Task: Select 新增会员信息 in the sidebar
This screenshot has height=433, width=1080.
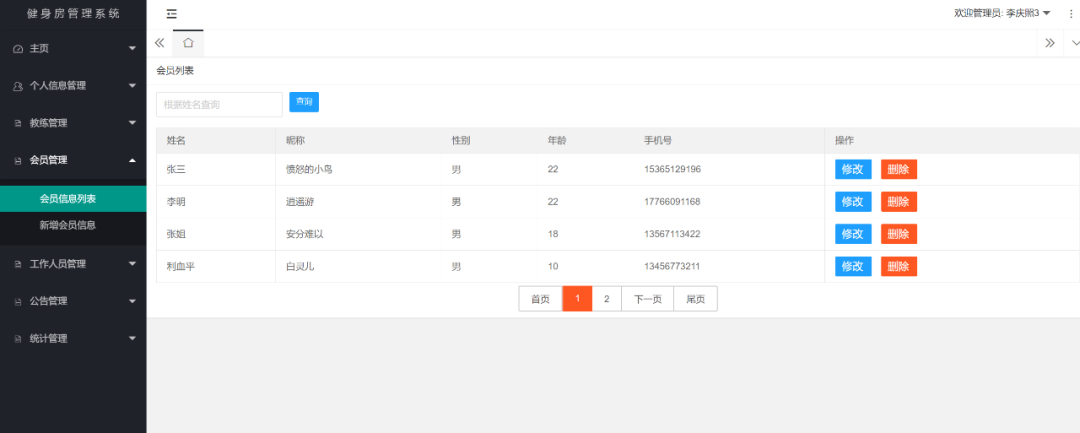Action: (68, 225)
